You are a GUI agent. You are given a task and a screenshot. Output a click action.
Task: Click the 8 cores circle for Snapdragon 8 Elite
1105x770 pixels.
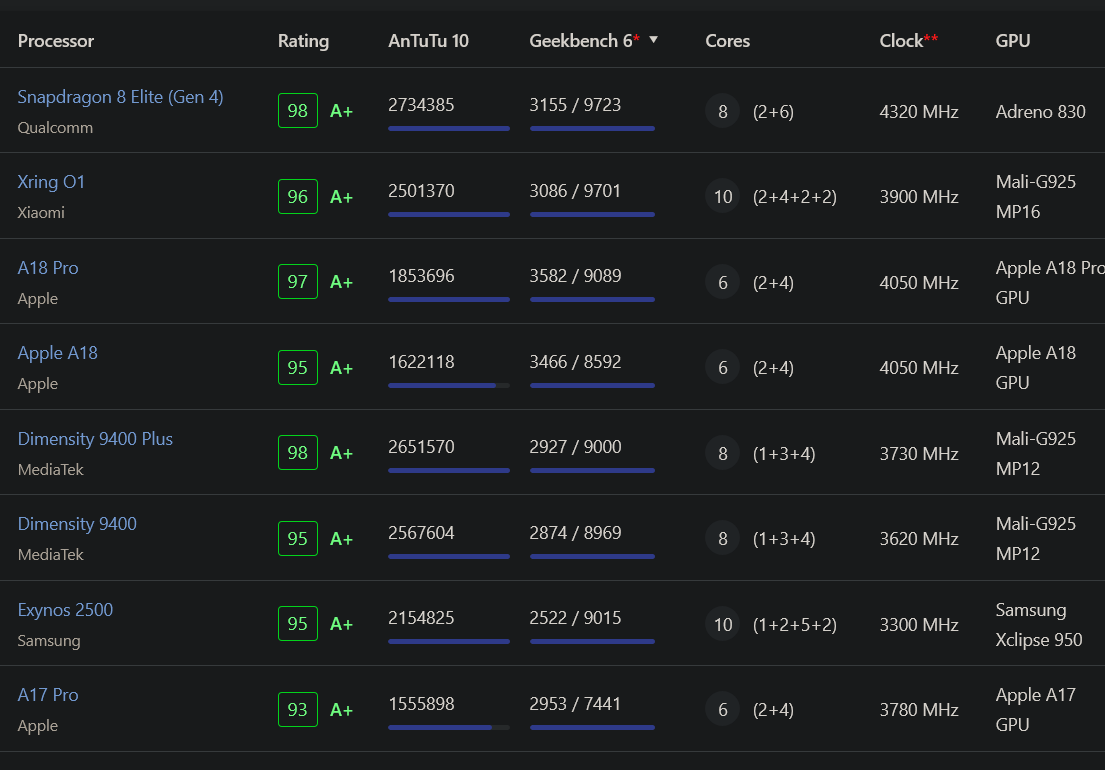click(x=722, y=111)
